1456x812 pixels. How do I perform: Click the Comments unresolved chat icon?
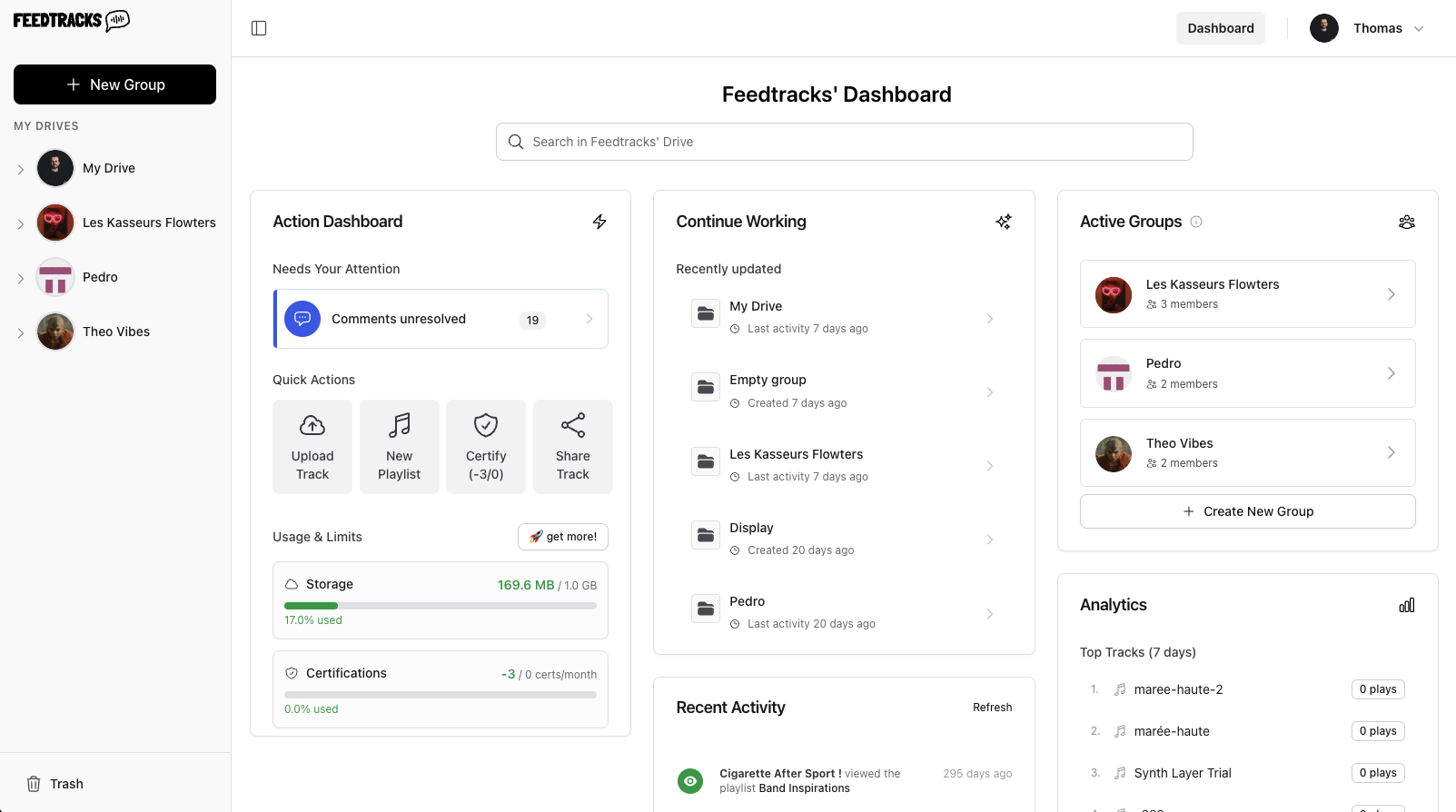point(302,319)
